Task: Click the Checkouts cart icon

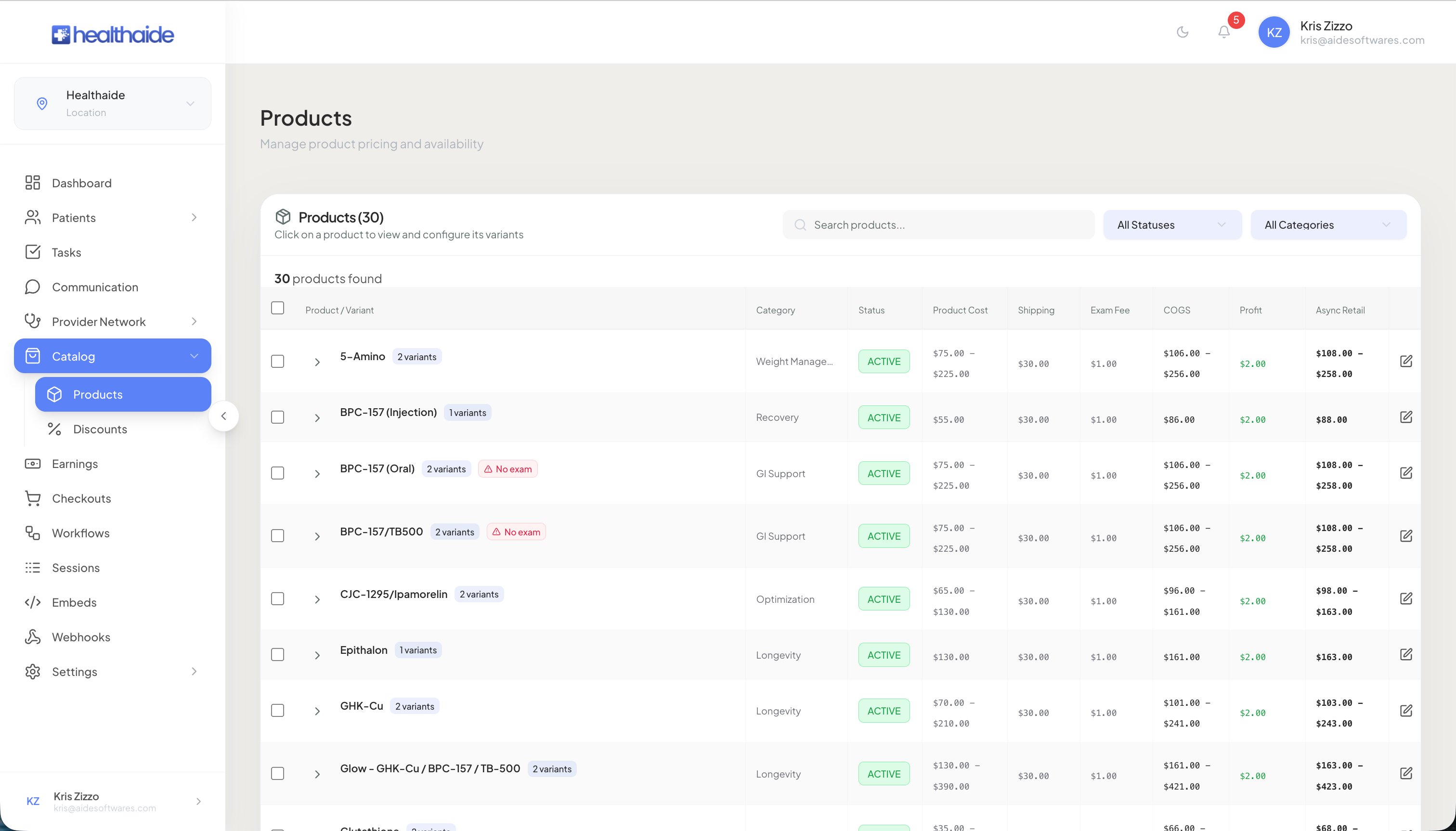Action: [33, 498]
